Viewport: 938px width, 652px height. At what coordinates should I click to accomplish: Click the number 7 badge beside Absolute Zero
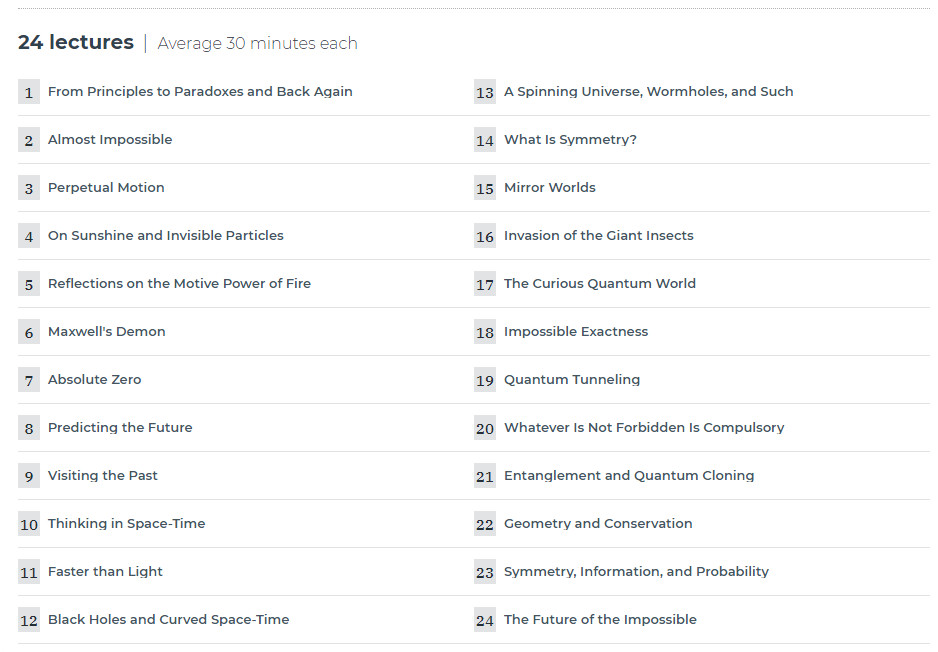29,380
